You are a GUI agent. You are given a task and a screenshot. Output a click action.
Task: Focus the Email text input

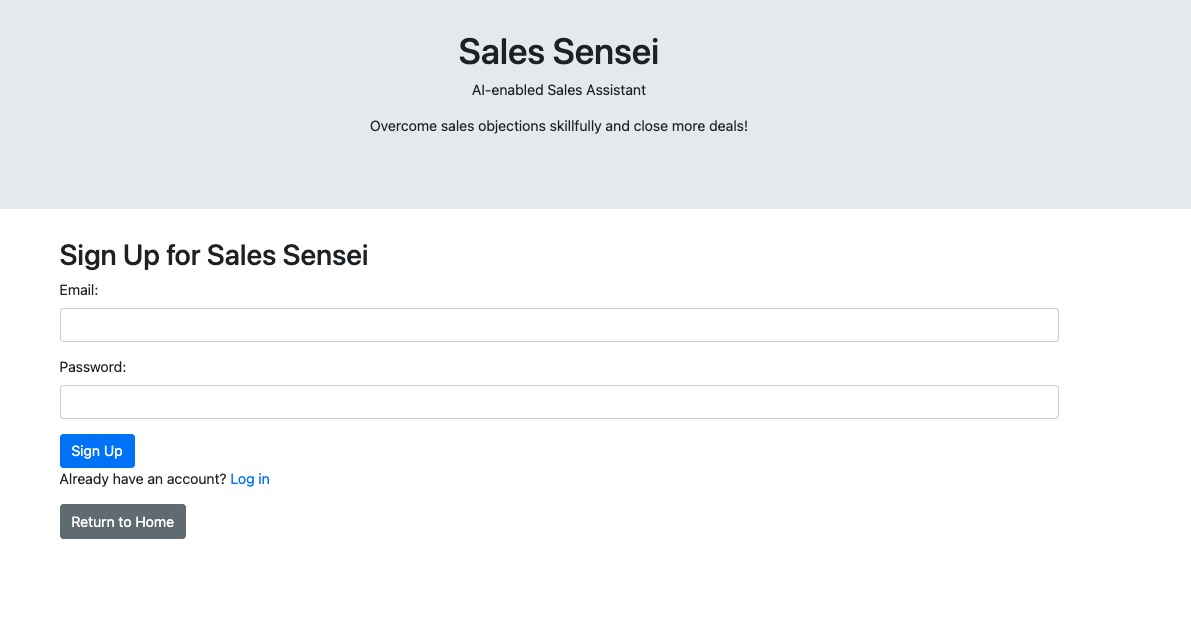point(559,325)
